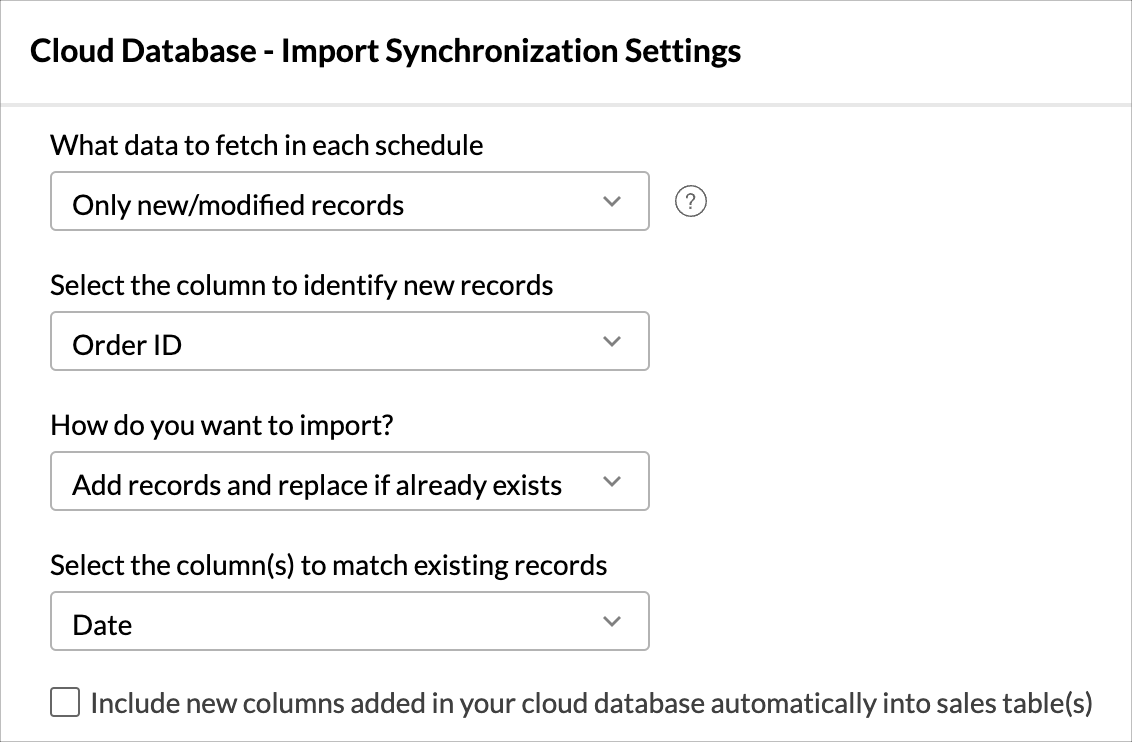
Task: Click the chevron arrow beside Only new/modified records
Action: pyautogui.click(x=612, y=202)
